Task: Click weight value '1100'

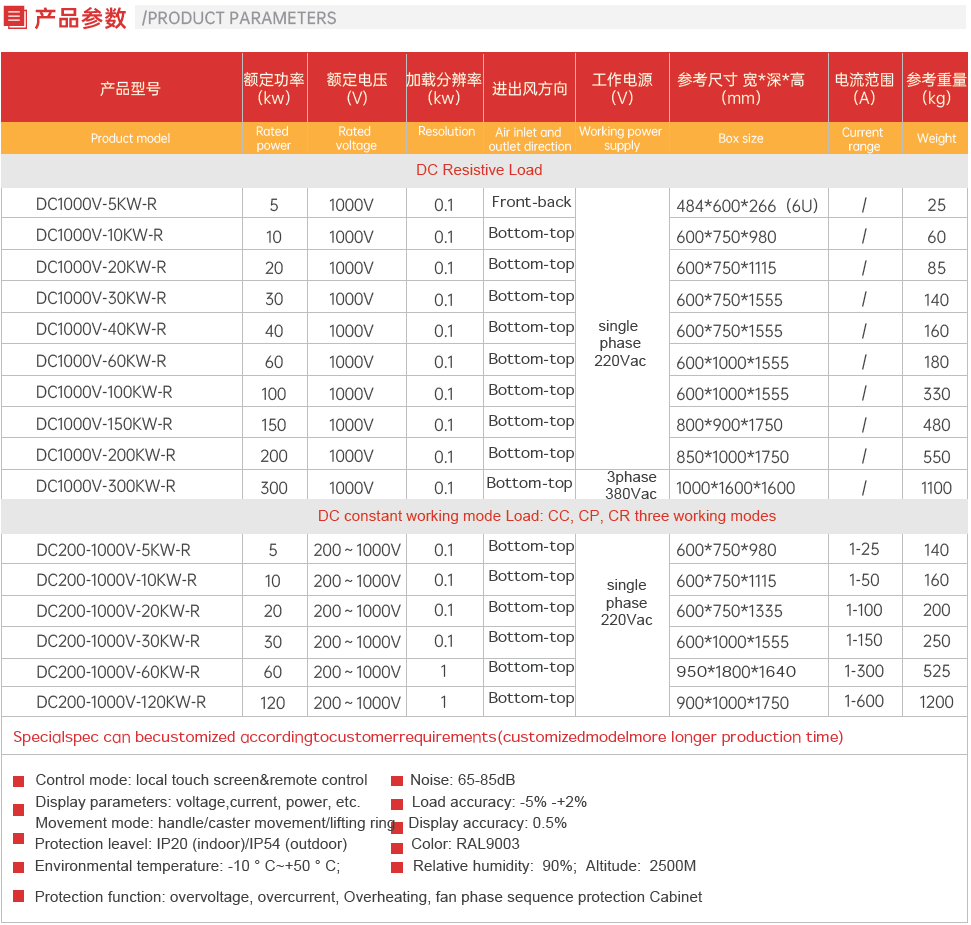Action: click(936, 488)
